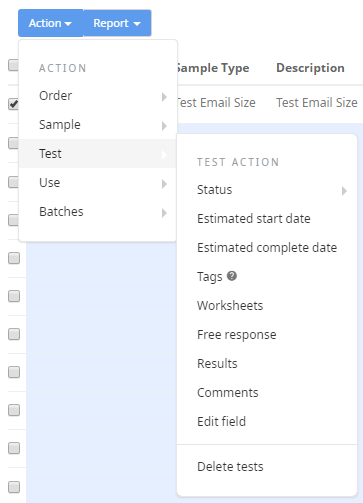Viewport: 363px width, 503px height.
Task: Expand the Order submenu
Action: pos(98,96)
